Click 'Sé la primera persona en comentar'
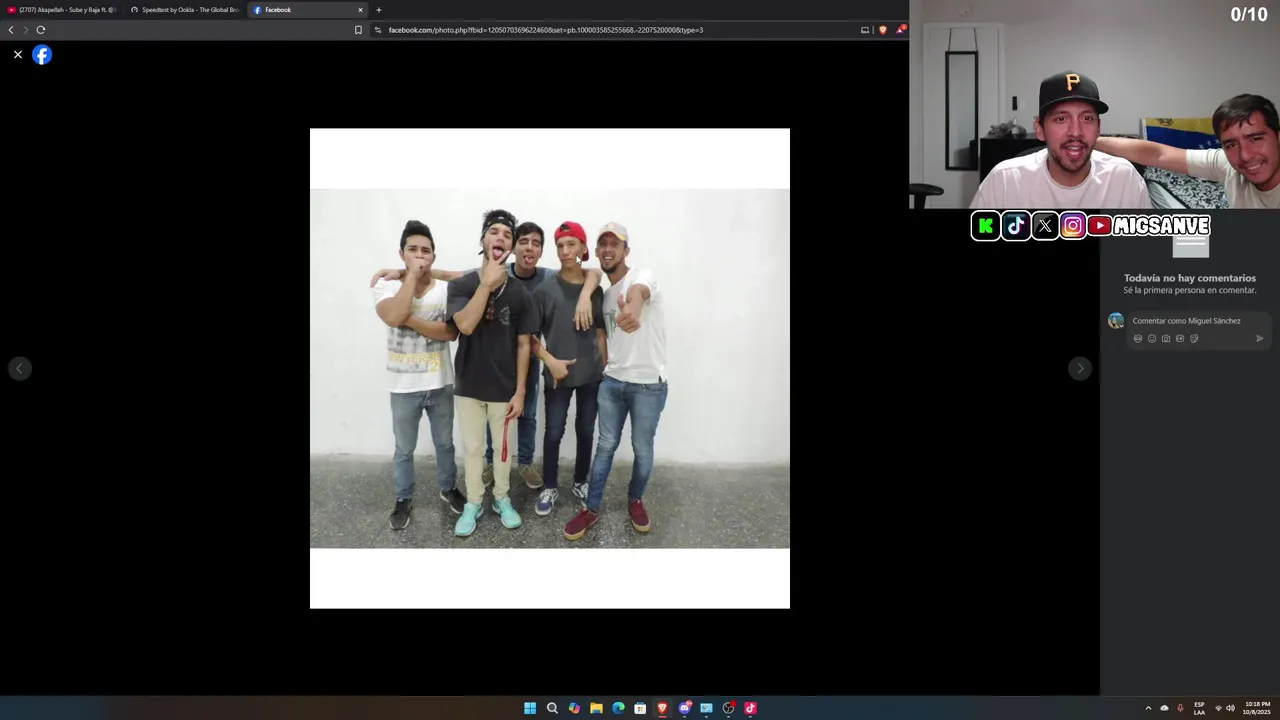Viewport: 1280px width, 720px height. 1189,290
